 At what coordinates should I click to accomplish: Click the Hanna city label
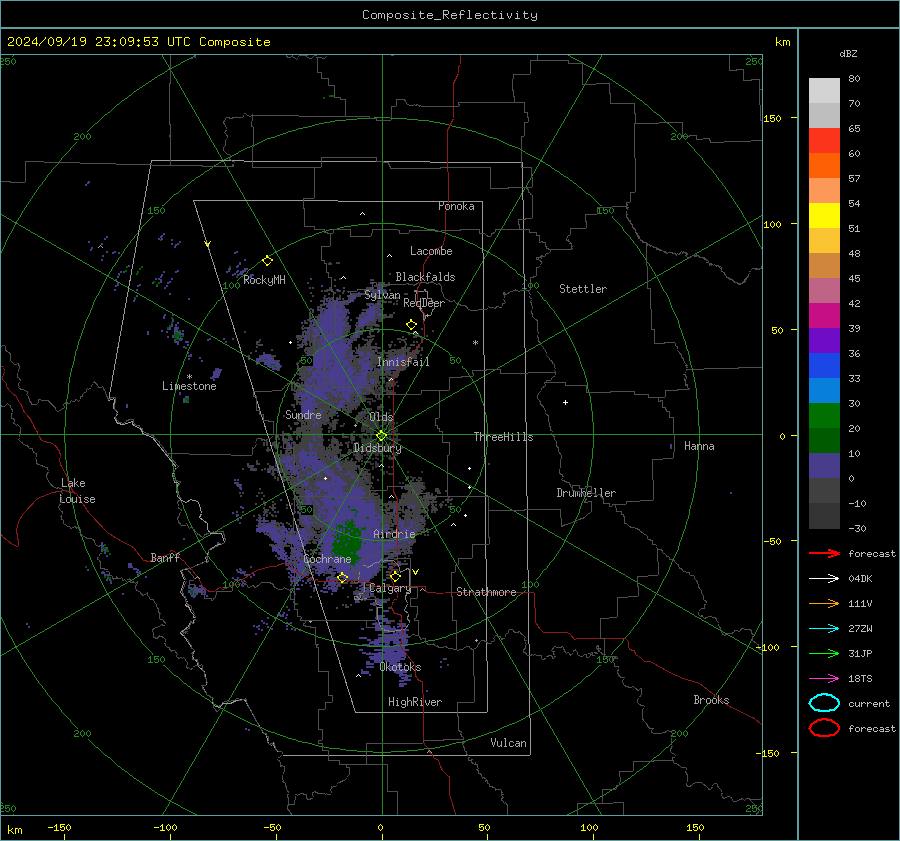click(699, 446)
